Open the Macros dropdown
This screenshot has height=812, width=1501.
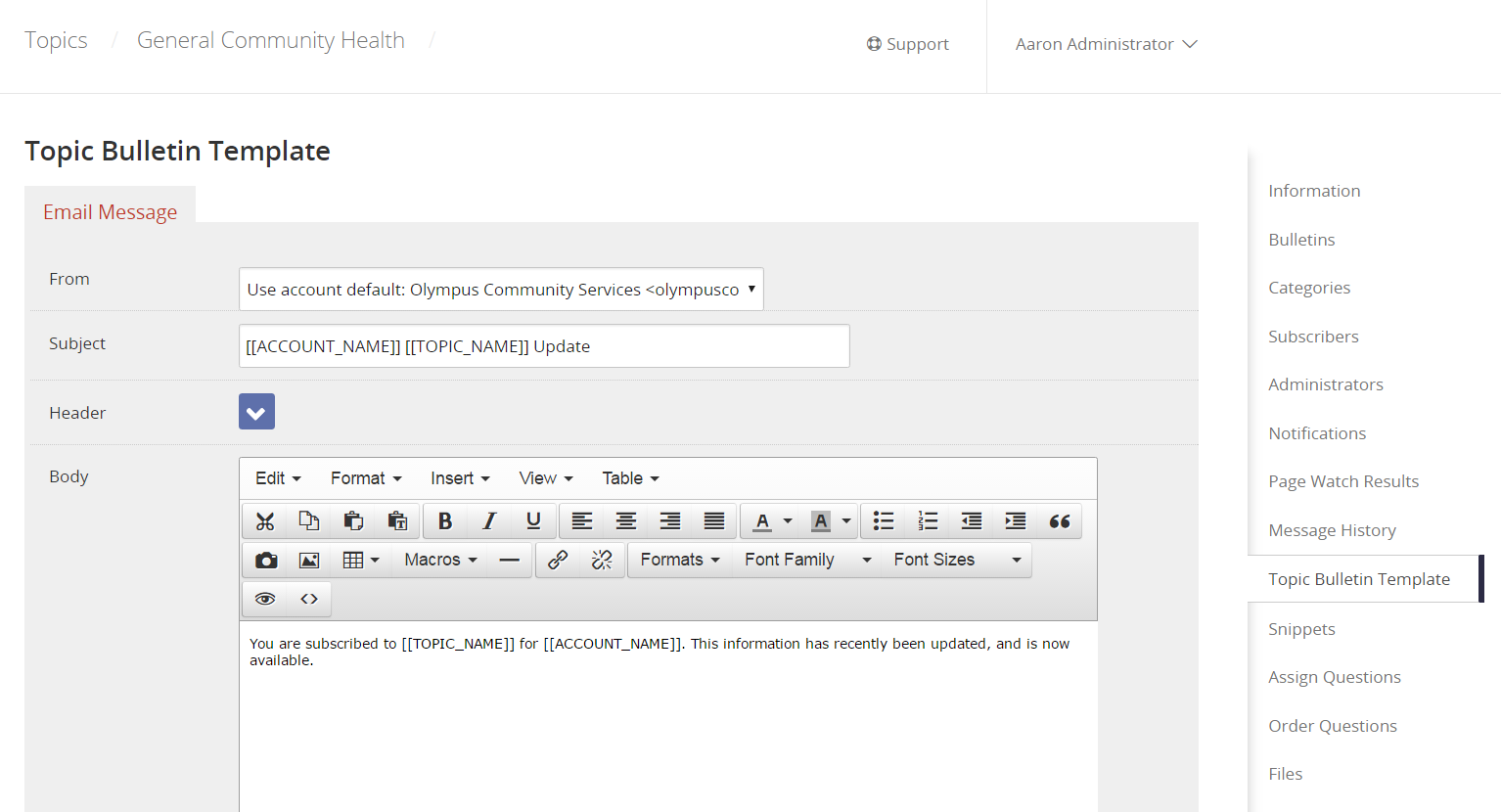438,559
